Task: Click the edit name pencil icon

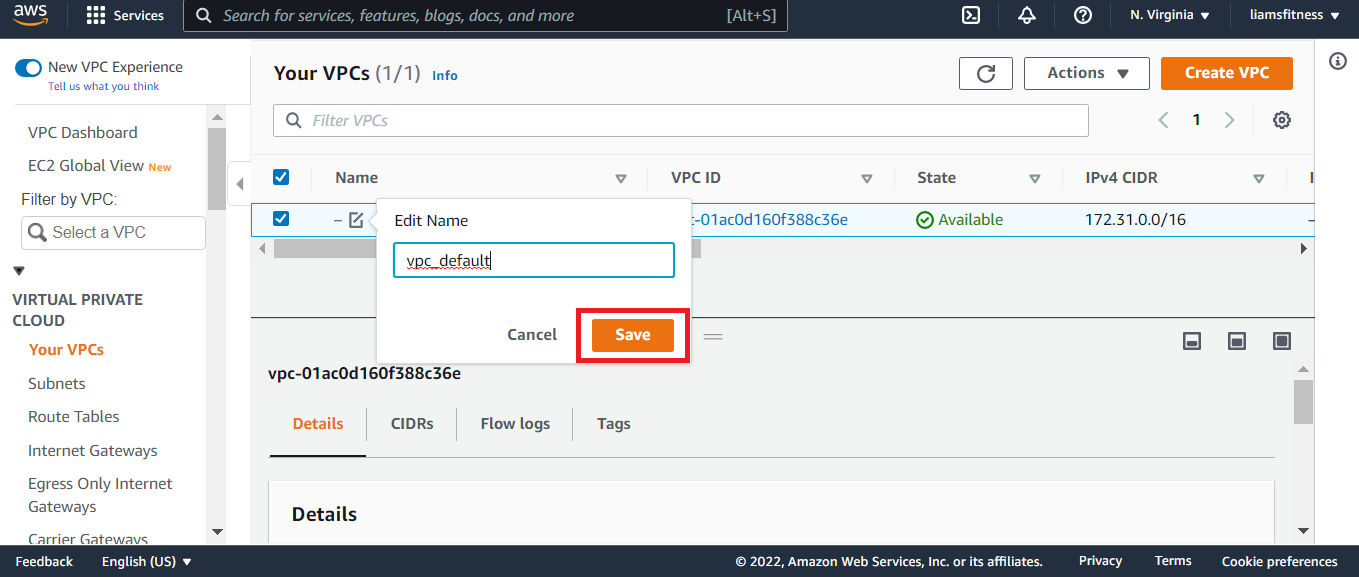Action: coord(356,220)
